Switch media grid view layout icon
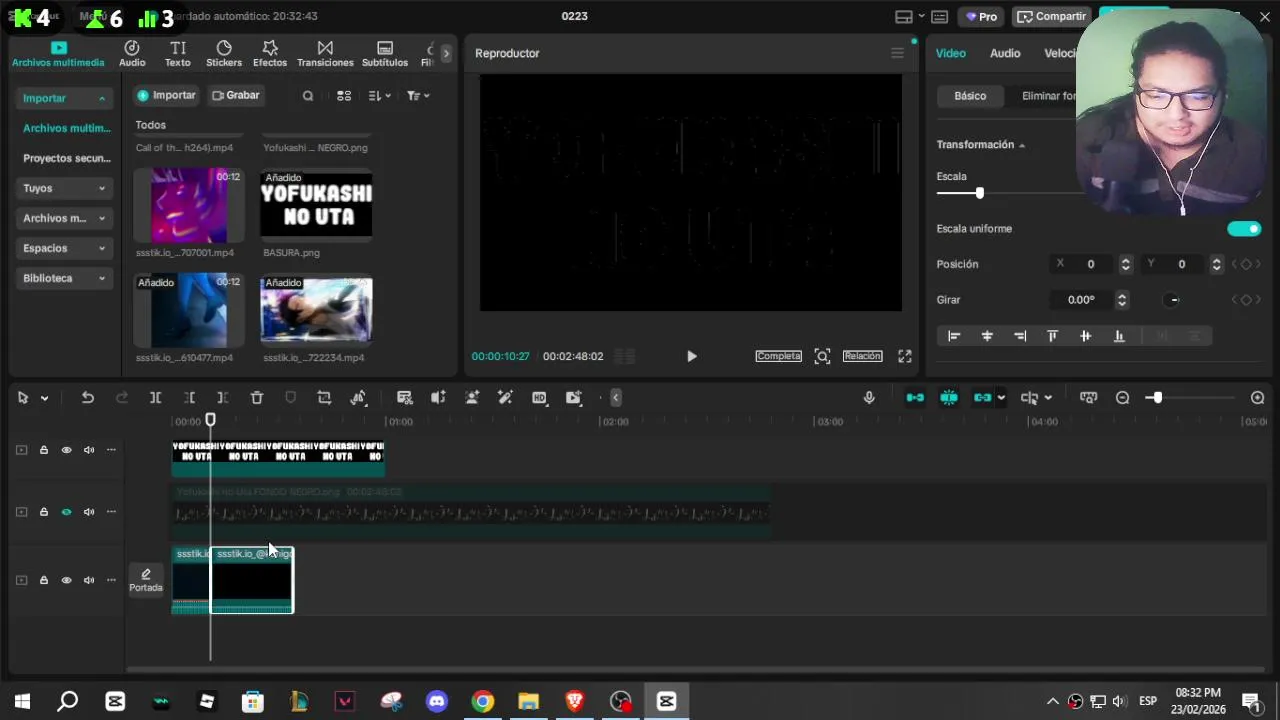This screenshot has width=1280, height=720. coord(344,96)
